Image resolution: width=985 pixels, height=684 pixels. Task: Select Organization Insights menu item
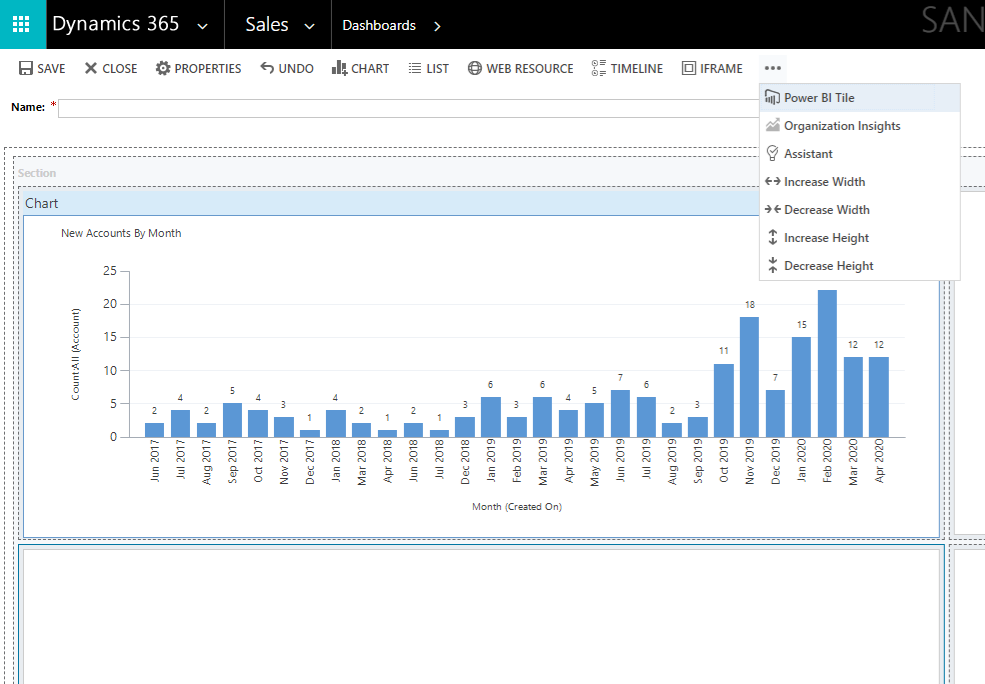[859, 126]
